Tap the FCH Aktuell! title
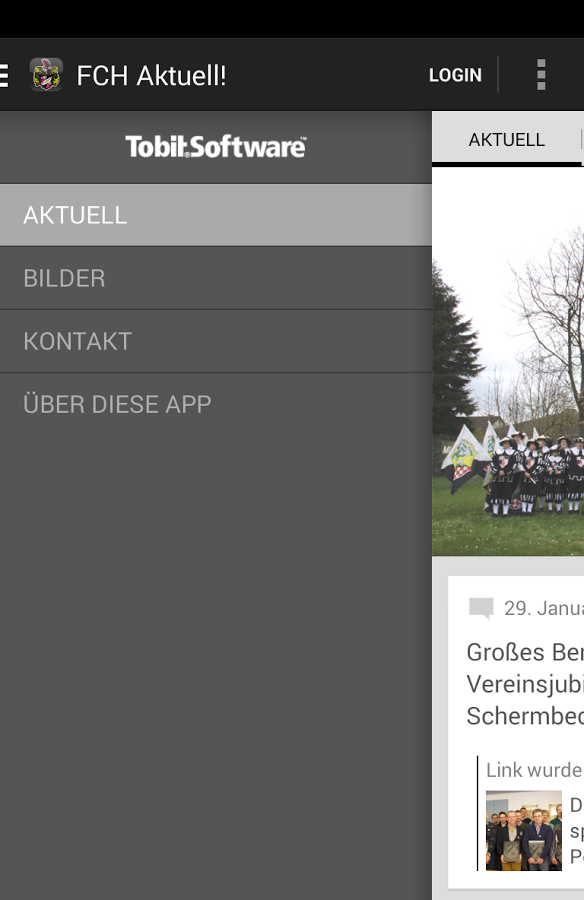This screenshot has height=900, width=584. tap(152, 75)
